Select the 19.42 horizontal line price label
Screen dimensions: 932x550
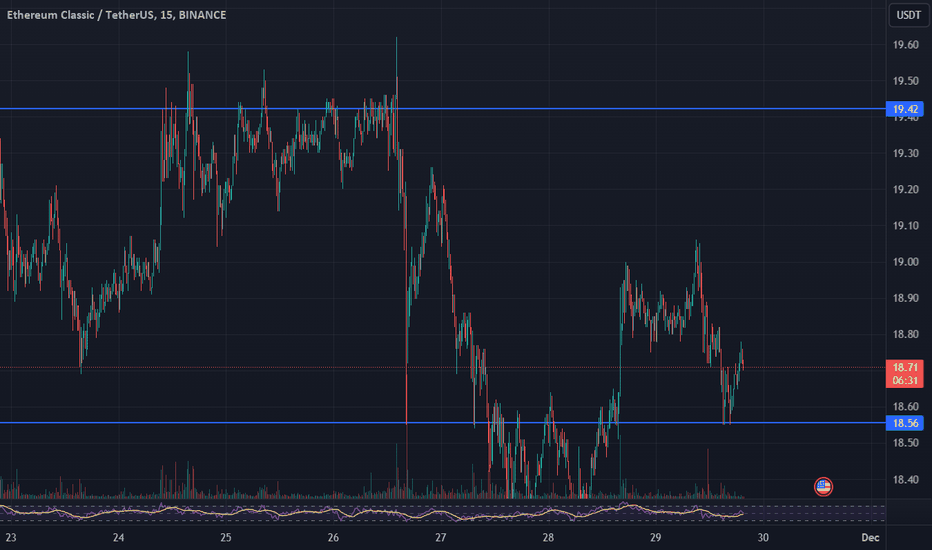[x=905, y=109]
